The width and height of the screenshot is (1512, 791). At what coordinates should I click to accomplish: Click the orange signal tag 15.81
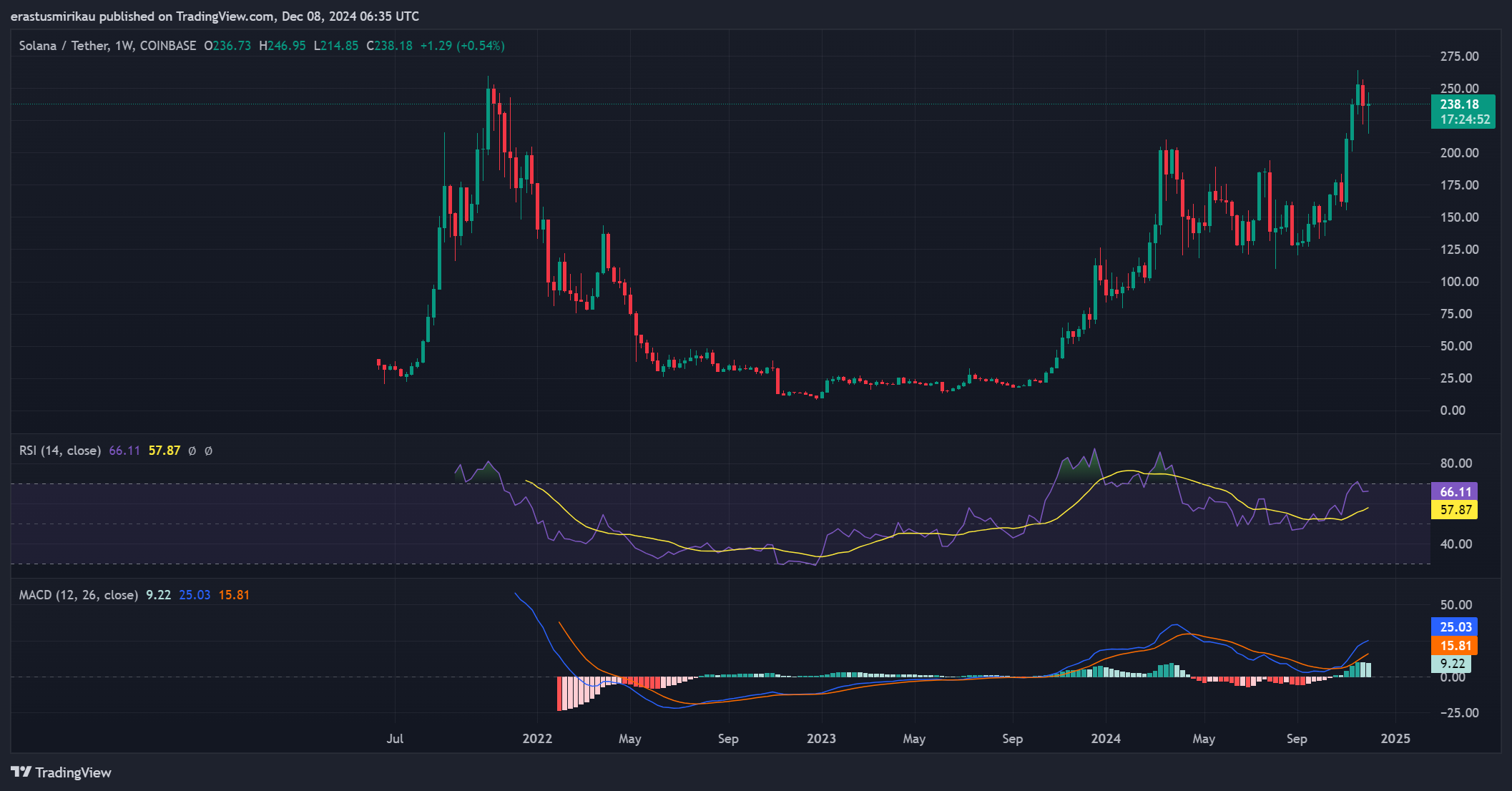[x=1455, y=646]
